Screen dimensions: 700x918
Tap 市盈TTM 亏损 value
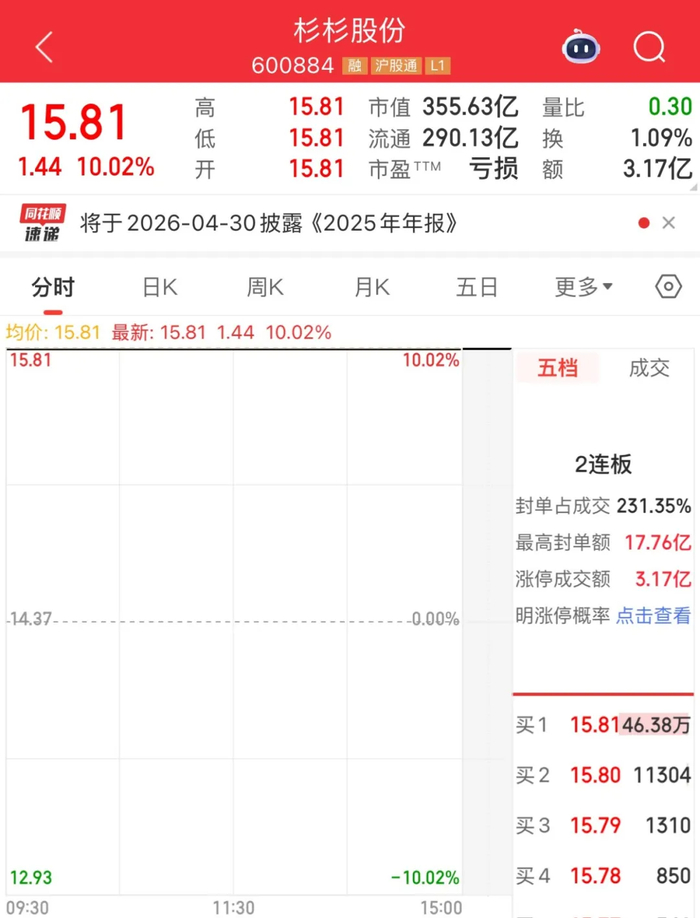coord(493,169)
